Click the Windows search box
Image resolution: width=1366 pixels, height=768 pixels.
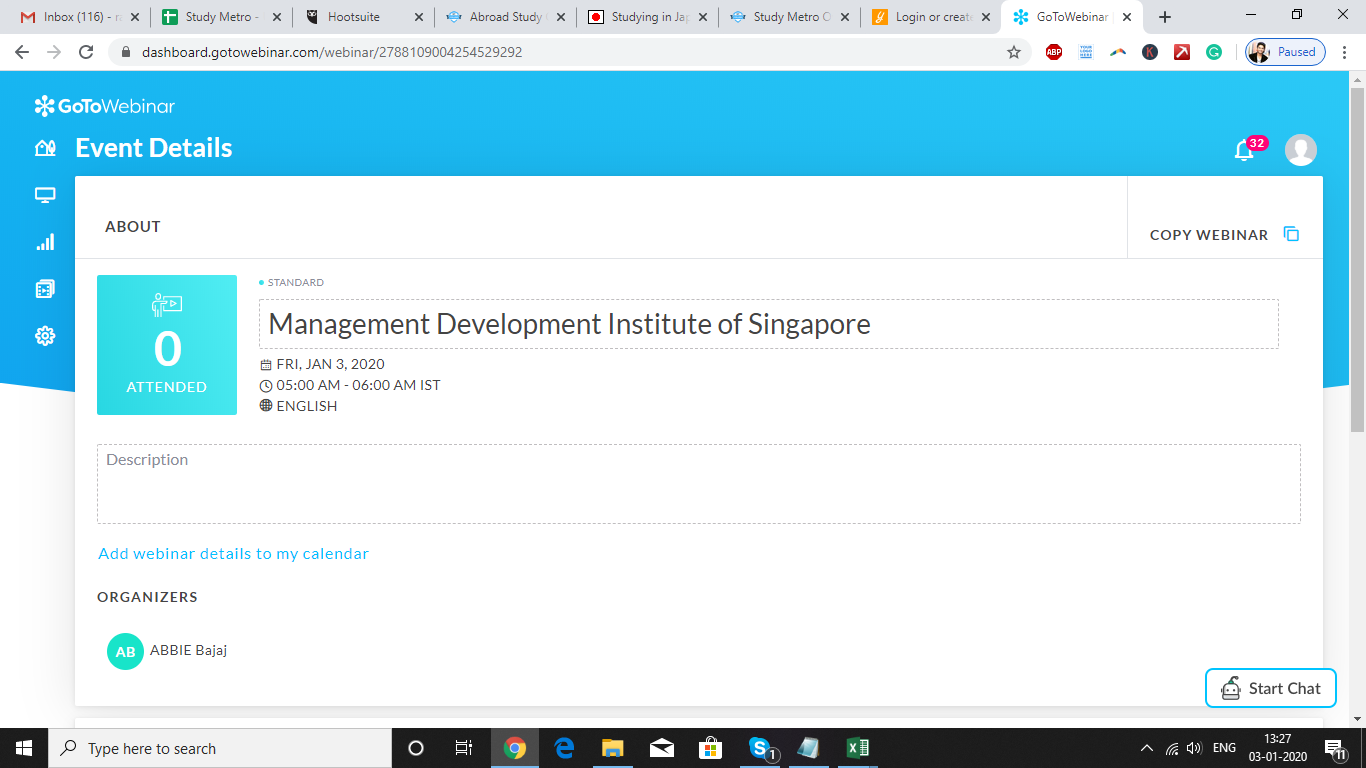[220, 748]
